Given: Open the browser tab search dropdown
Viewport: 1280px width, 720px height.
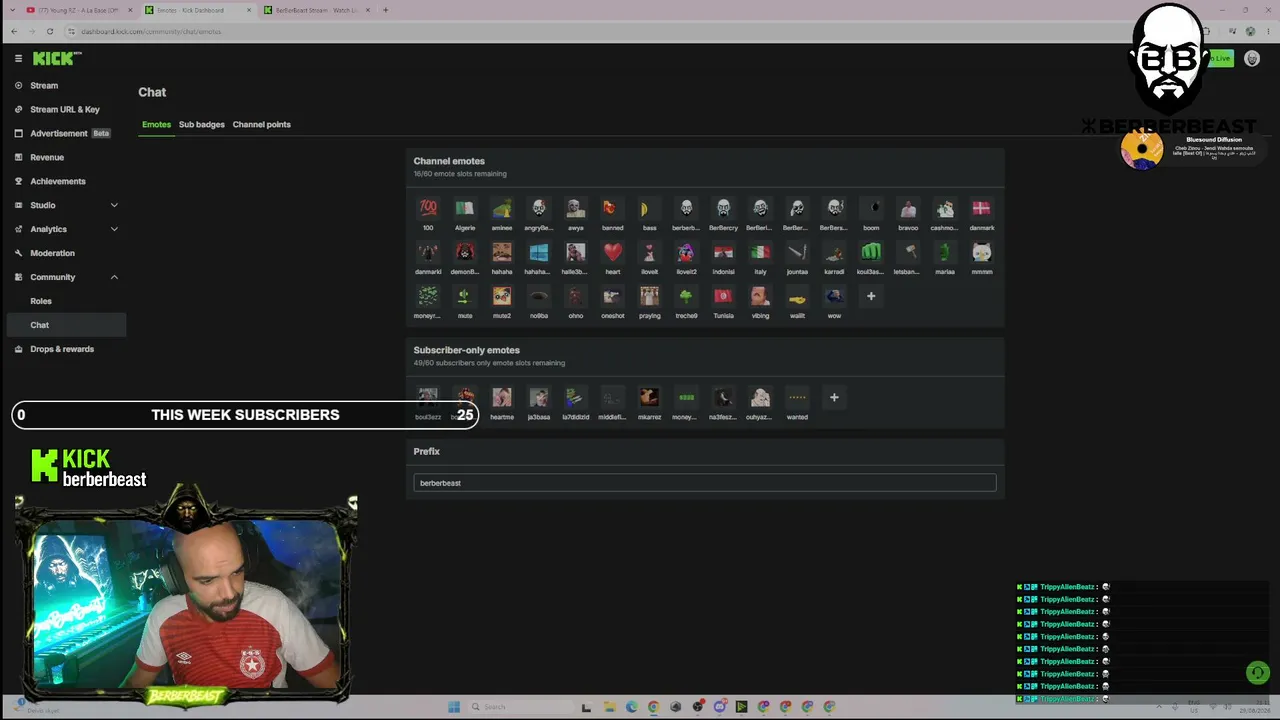Looking at the screenshot, I should [x=14, y=10].
